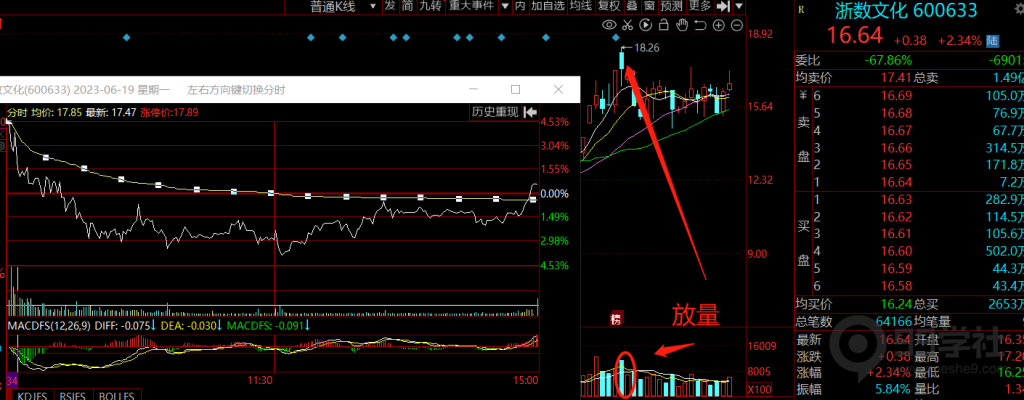
Task: Close the intraday 分时 window
Action: (558, 90)
